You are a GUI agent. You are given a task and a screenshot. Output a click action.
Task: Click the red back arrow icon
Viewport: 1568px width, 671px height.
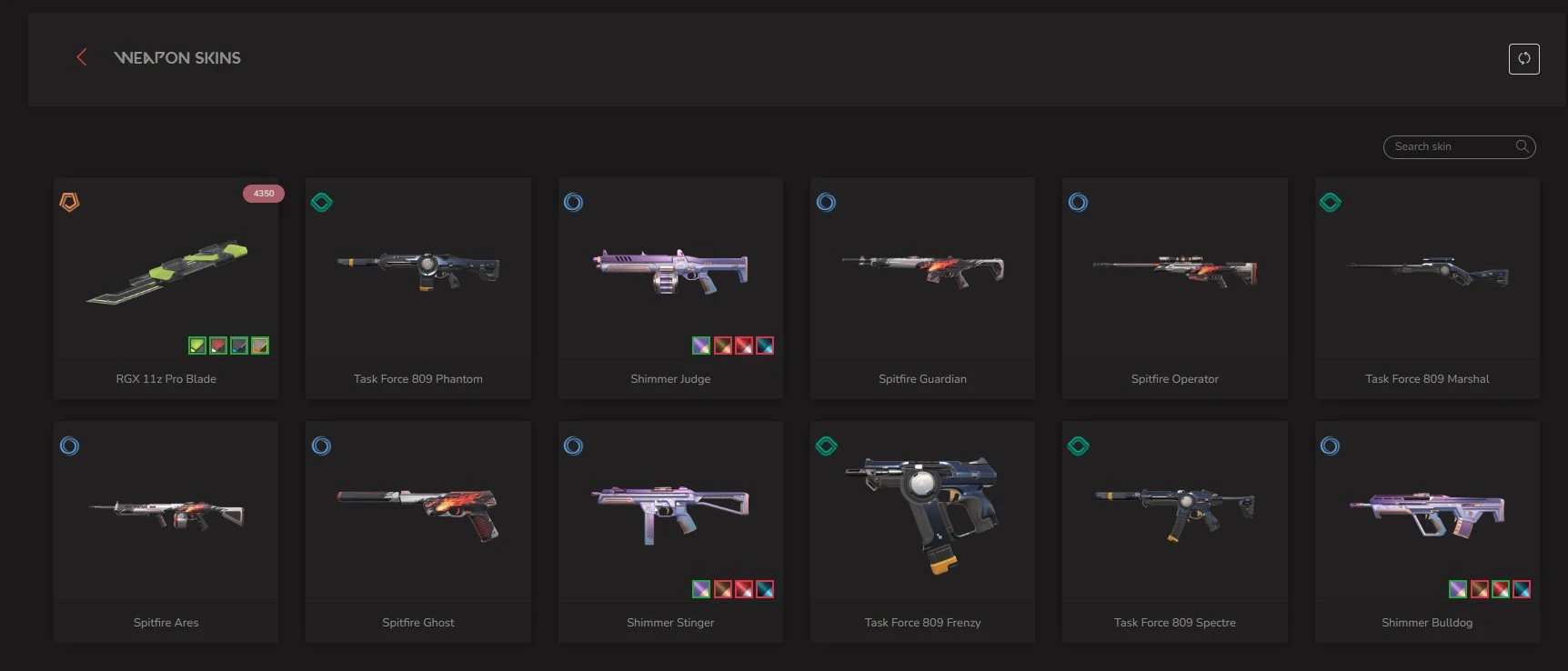[81, 57]
